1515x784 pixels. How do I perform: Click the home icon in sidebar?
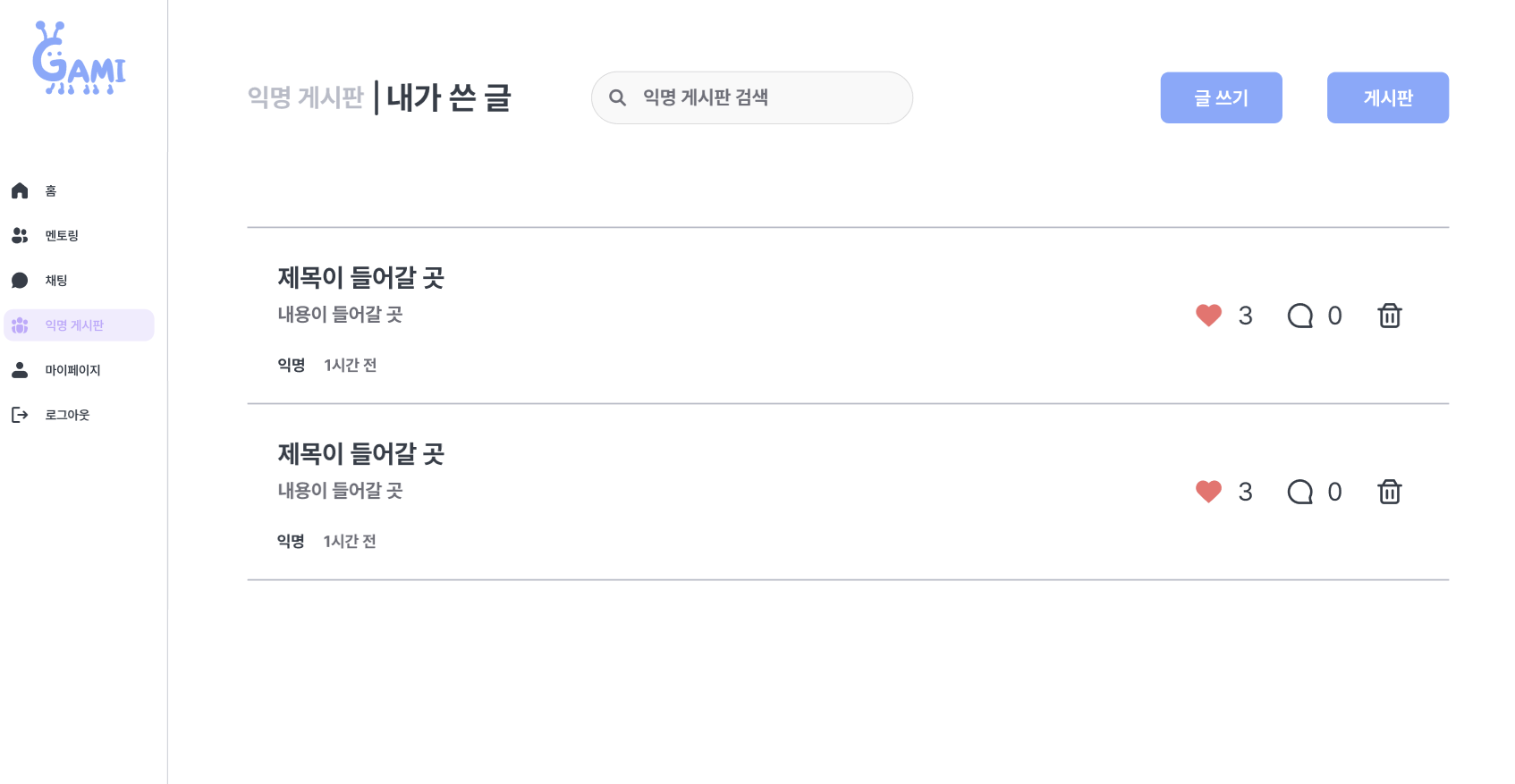click(20, 190)
